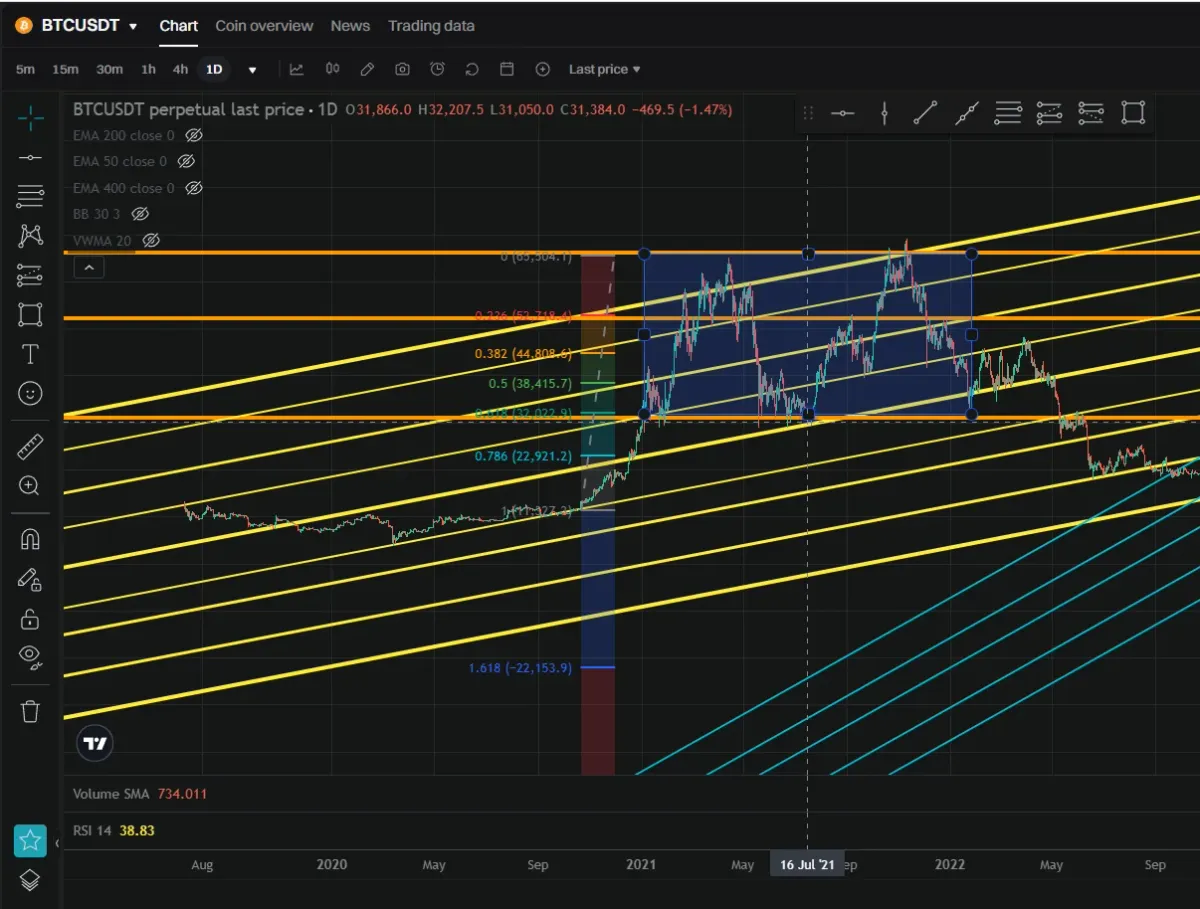Open the long/short position tool in left sidebar
This screenshot has height=909, width=1200.
click(x=30, y=275)
